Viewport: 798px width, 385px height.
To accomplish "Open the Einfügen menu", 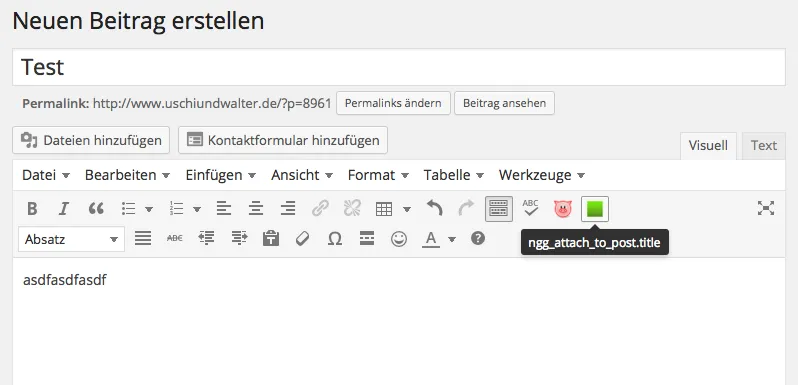I will (220, 175).
